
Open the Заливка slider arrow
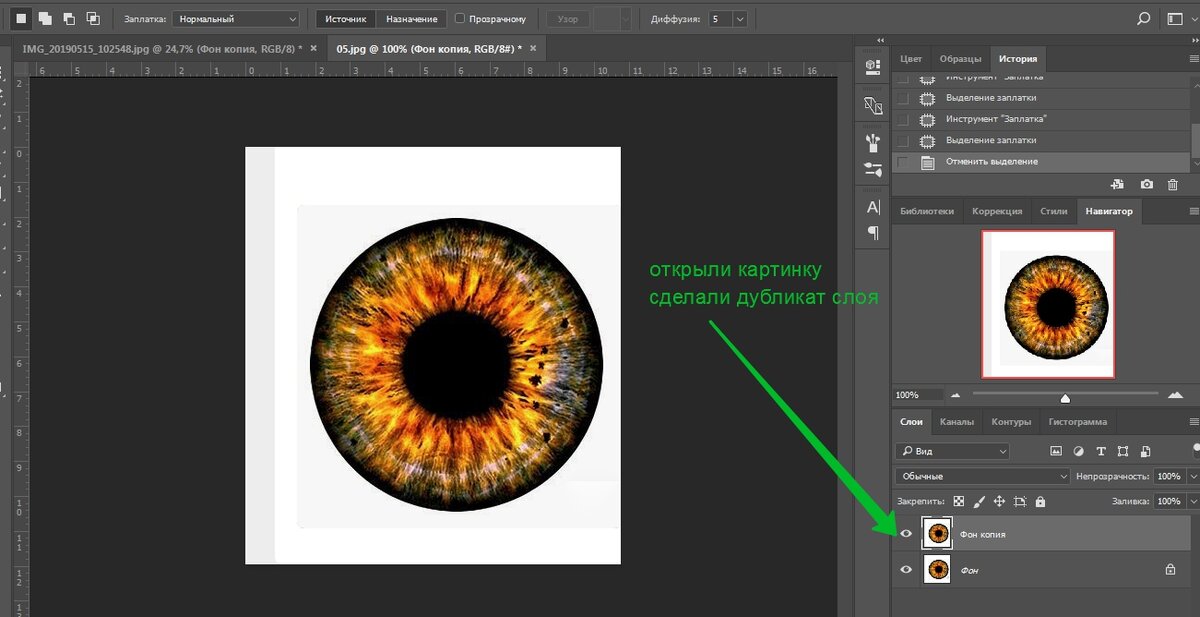point(1192,501)
